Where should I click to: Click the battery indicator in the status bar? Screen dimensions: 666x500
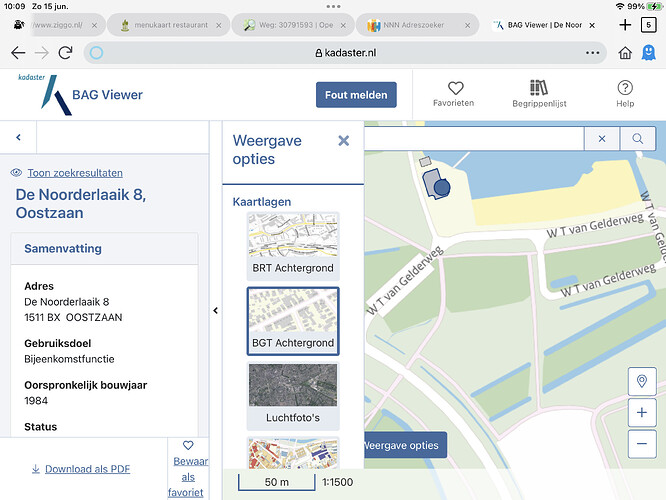pyautogui.click(x=654, y=6)
